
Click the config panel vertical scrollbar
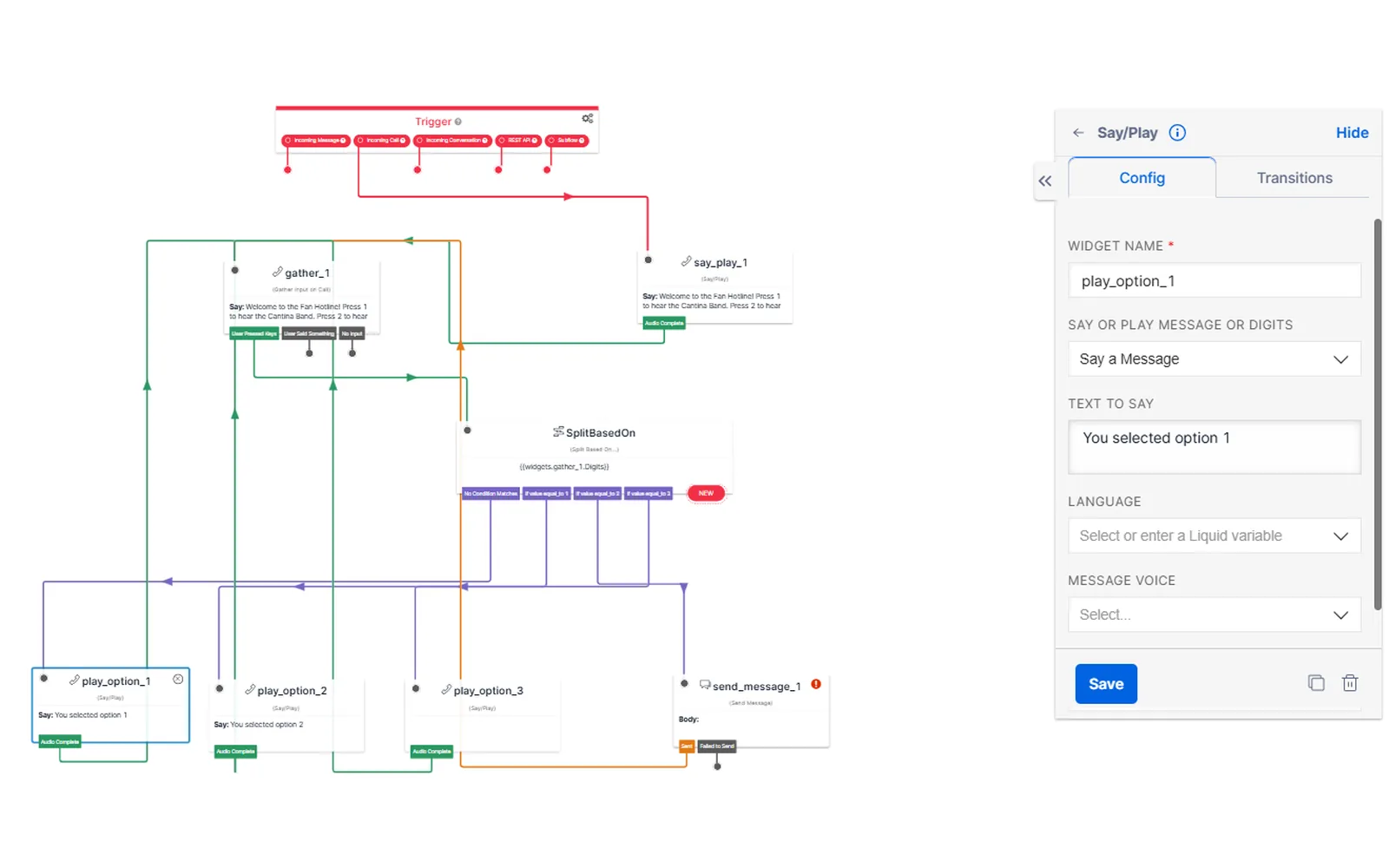point(1377,415)
